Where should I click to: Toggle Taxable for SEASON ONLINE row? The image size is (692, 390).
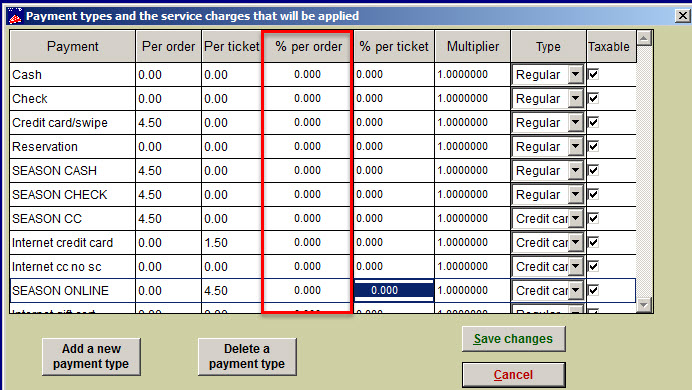(x=594, y=290)
